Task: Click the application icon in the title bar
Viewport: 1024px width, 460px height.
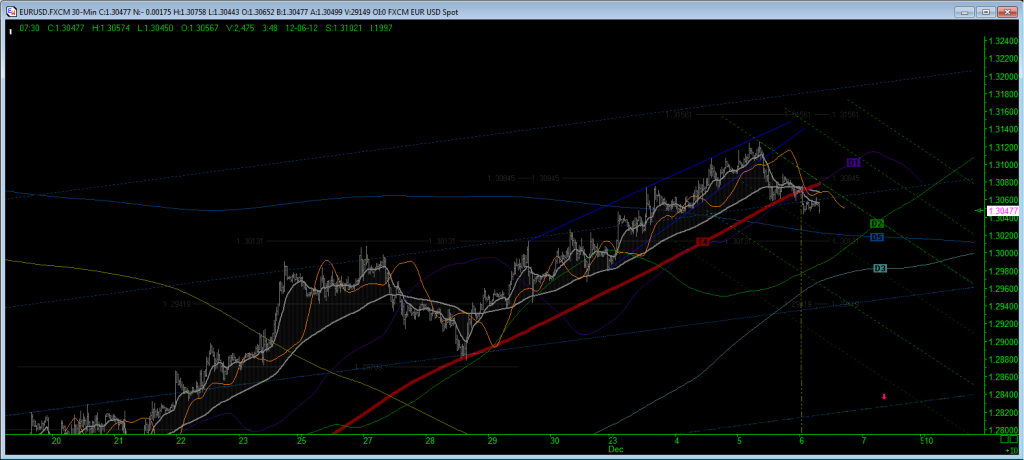Action: 11,12
